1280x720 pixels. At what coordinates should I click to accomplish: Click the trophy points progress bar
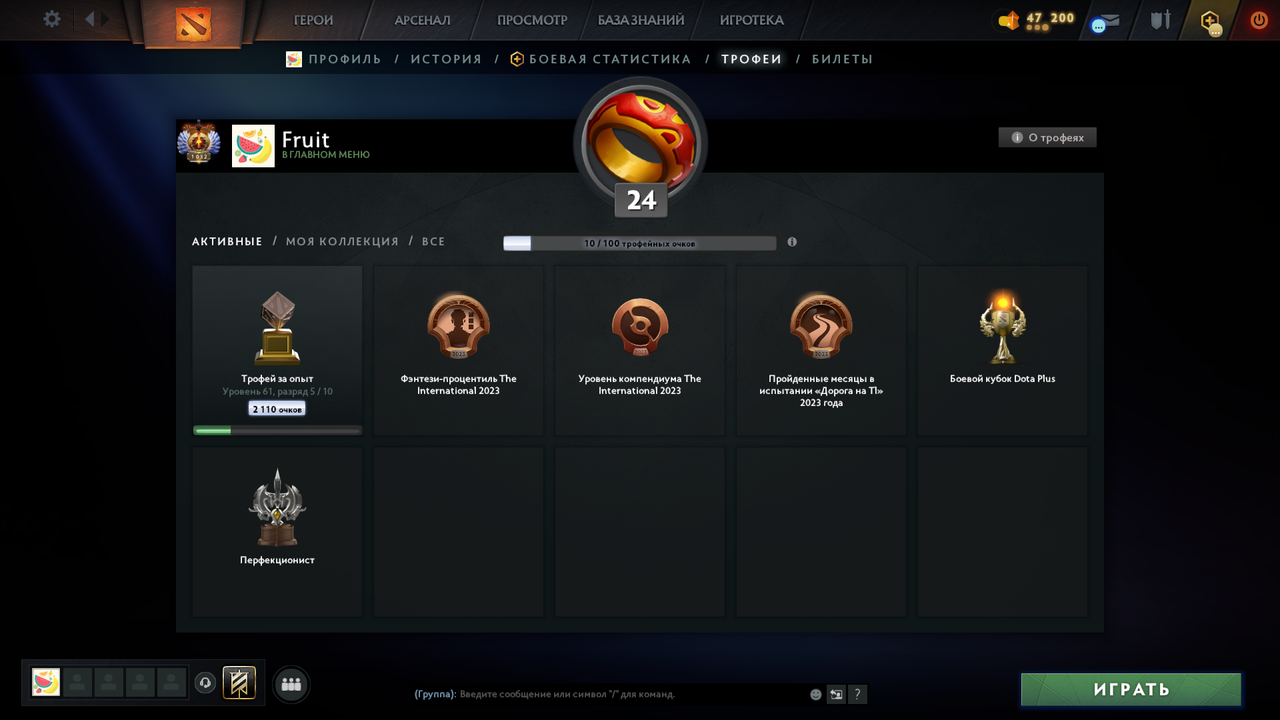pyautogui.click(x=639, y=243)
